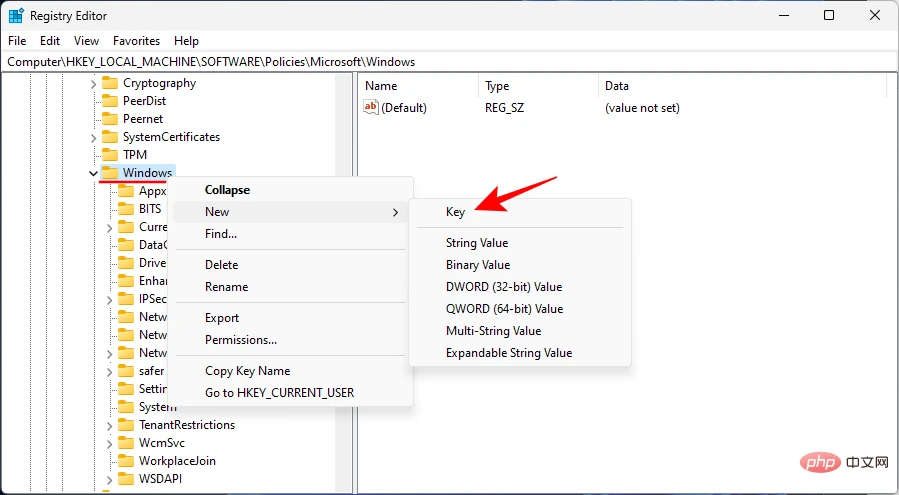Click the Peernet folder icon
Viewport: 899px width, 495px height.
(110, 119)
